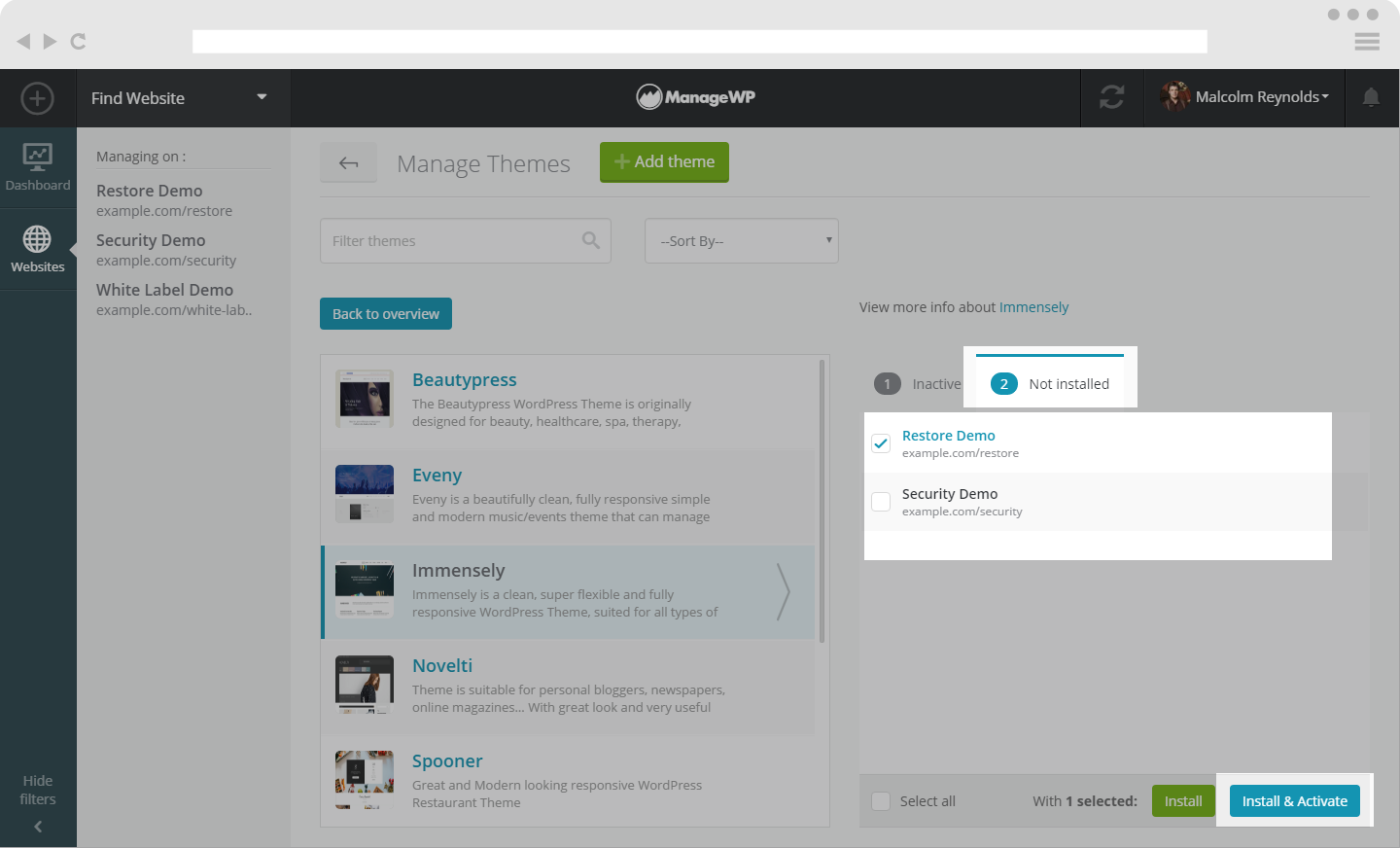The width and height of the screenshot is (1400, 848).
Task: Select the Immensely theme title
Action: pos(459,571)
